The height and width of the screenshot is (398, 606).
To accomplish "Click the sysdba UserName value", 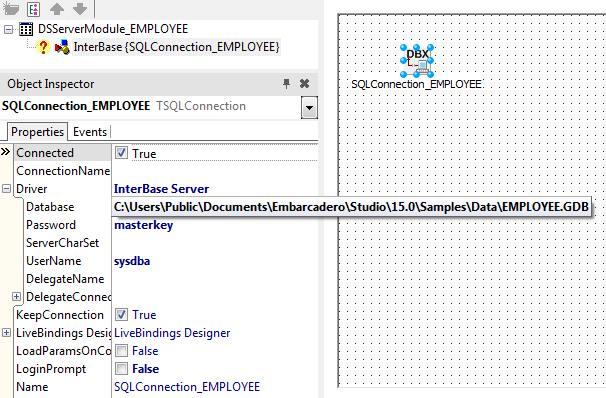I will pos(132,261).
